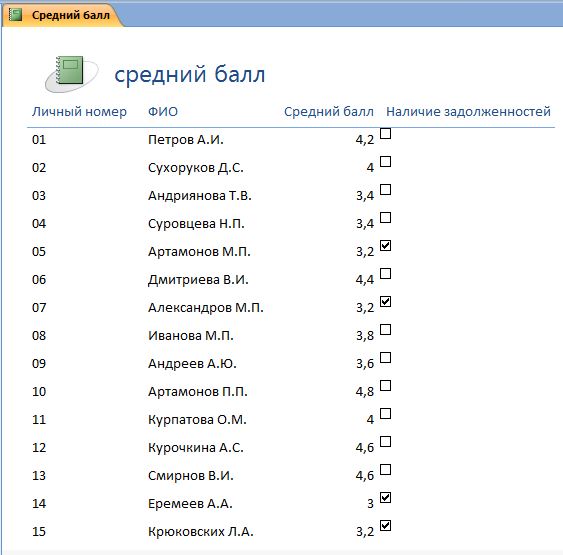
Task: Click the report title средний балл
Action: pyautogui.click(x=190, y=75)
